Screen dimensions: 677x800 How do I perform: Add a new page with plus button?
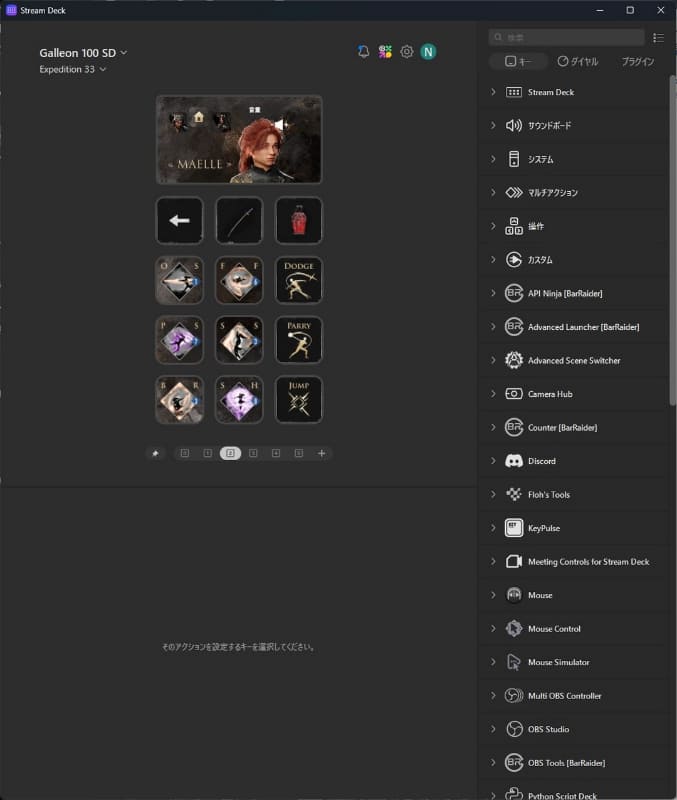(321, 453)
